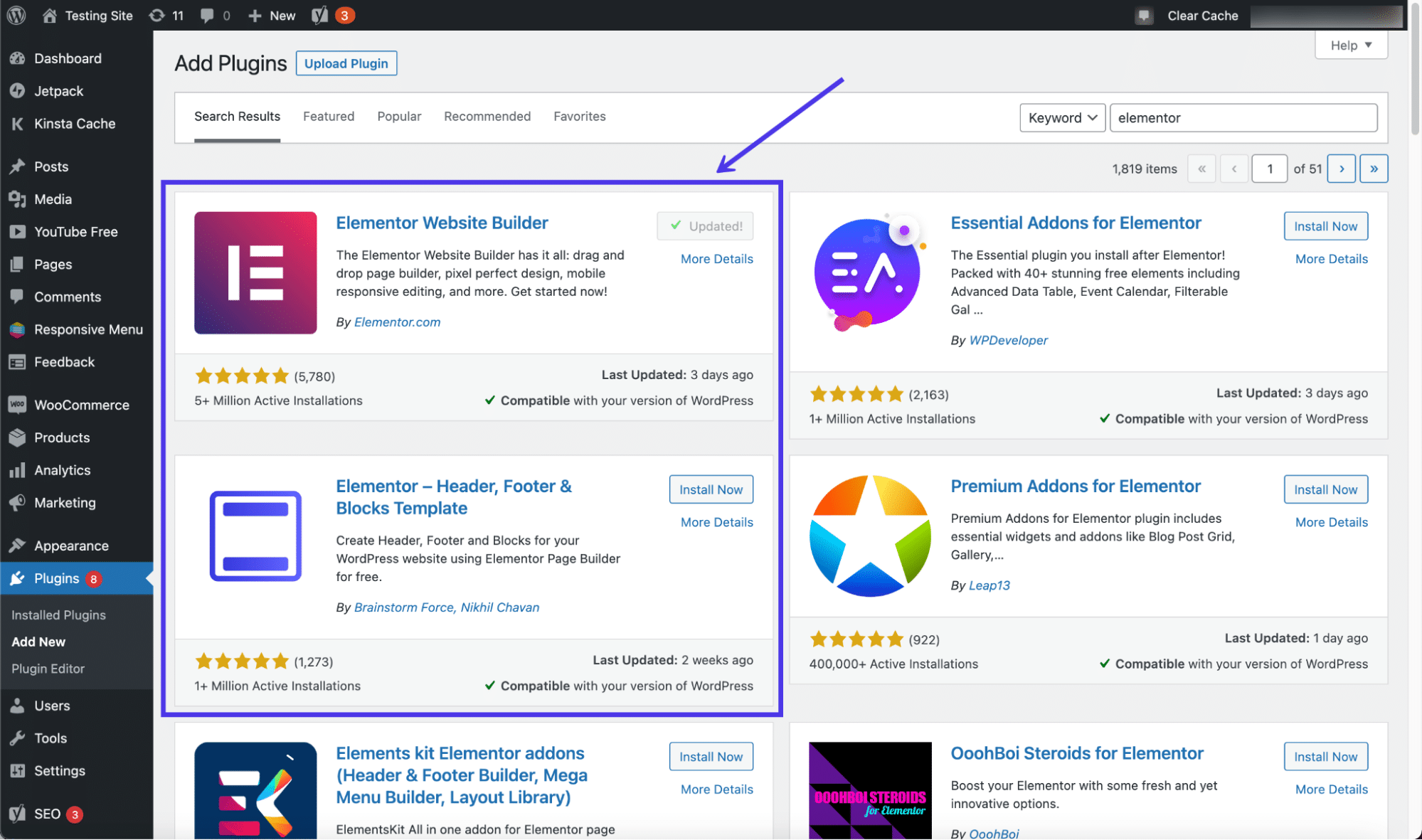
Task: Open the Keyword filter dropdown
Action: [1061, 117]
